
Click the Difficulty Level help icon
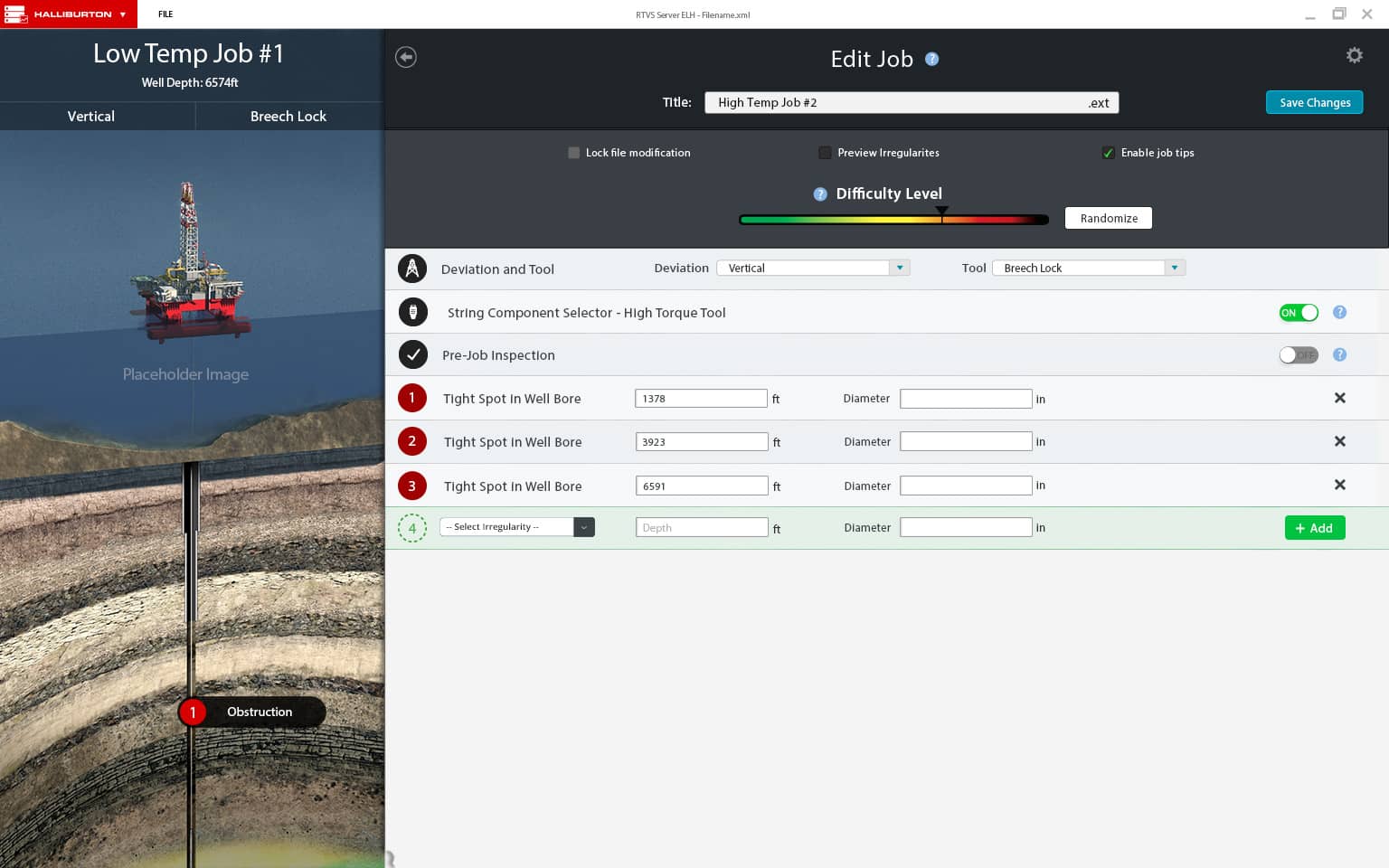(820, 193)
